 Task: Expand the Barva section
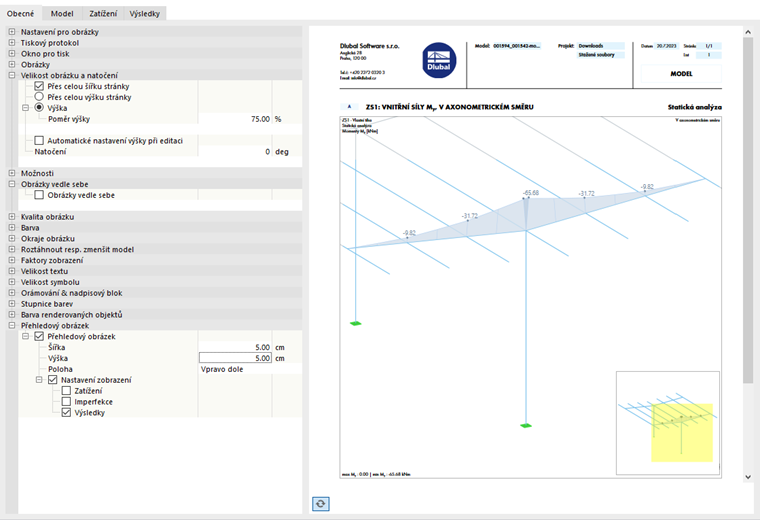pos(12,227)
